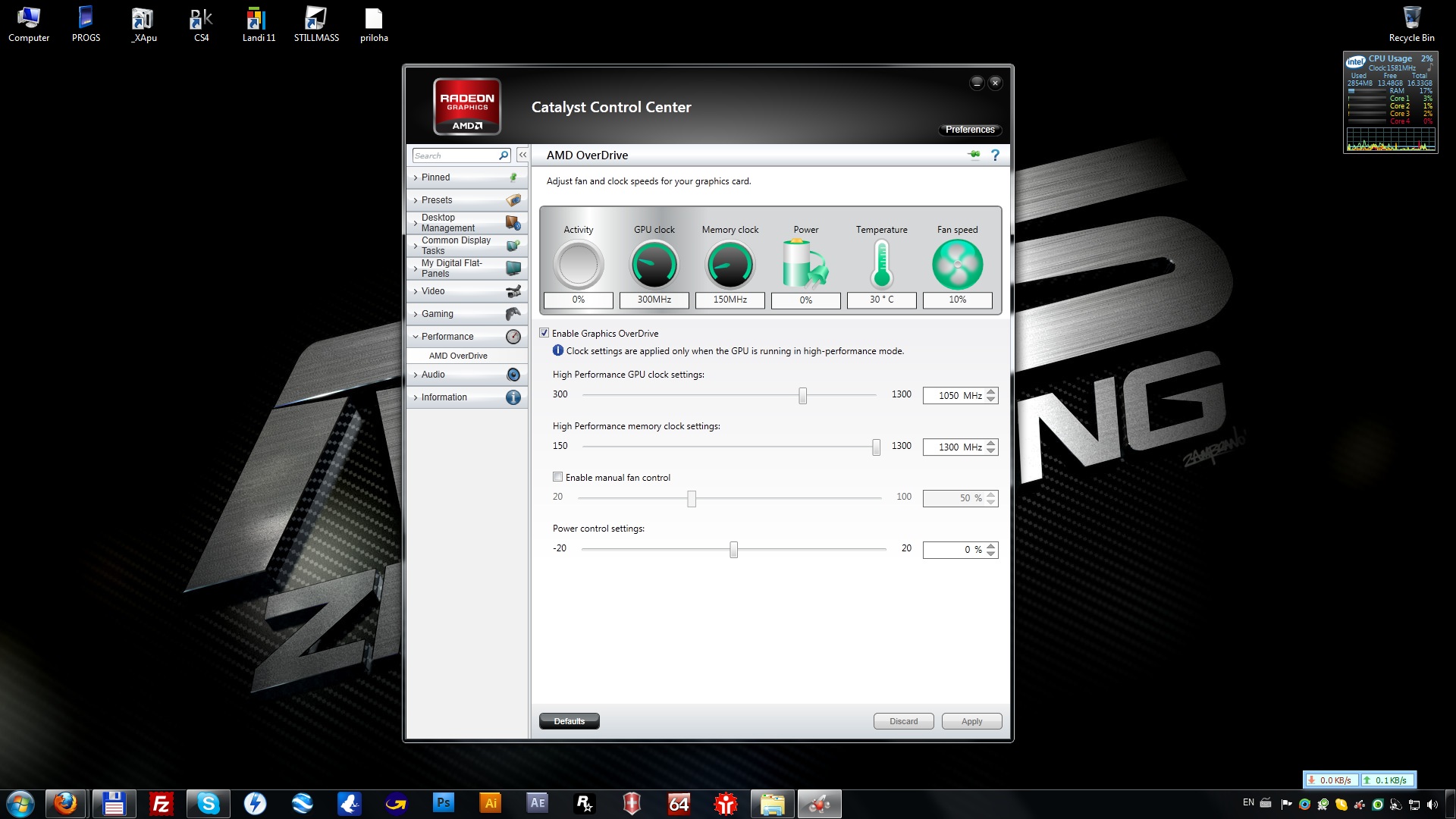Click the Power battery icon
This screenshot has width=1456, height=819.
tap(805, 264)
